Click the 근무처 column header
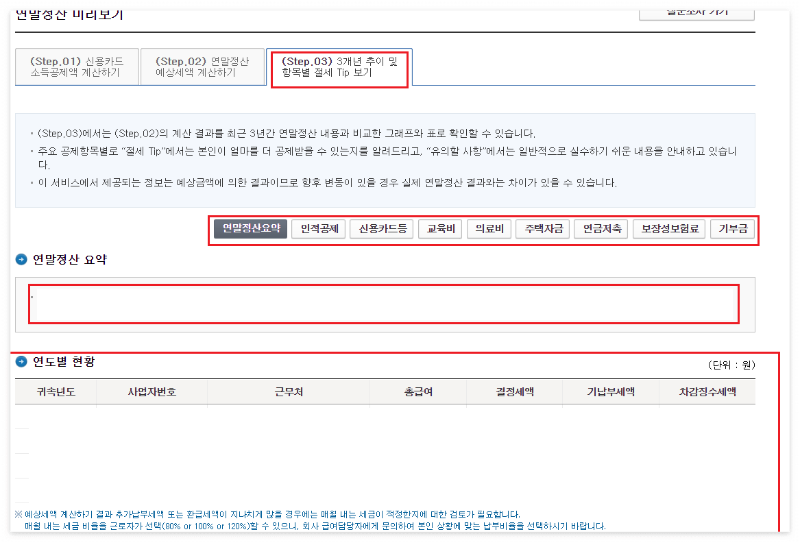The height and width of the screenshot is (542, 800). click(288, 392)
